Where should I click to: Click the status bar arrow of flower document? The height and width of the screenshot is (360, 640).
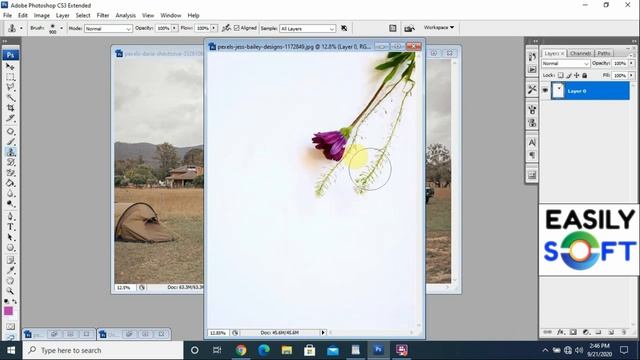click(323, 333)
